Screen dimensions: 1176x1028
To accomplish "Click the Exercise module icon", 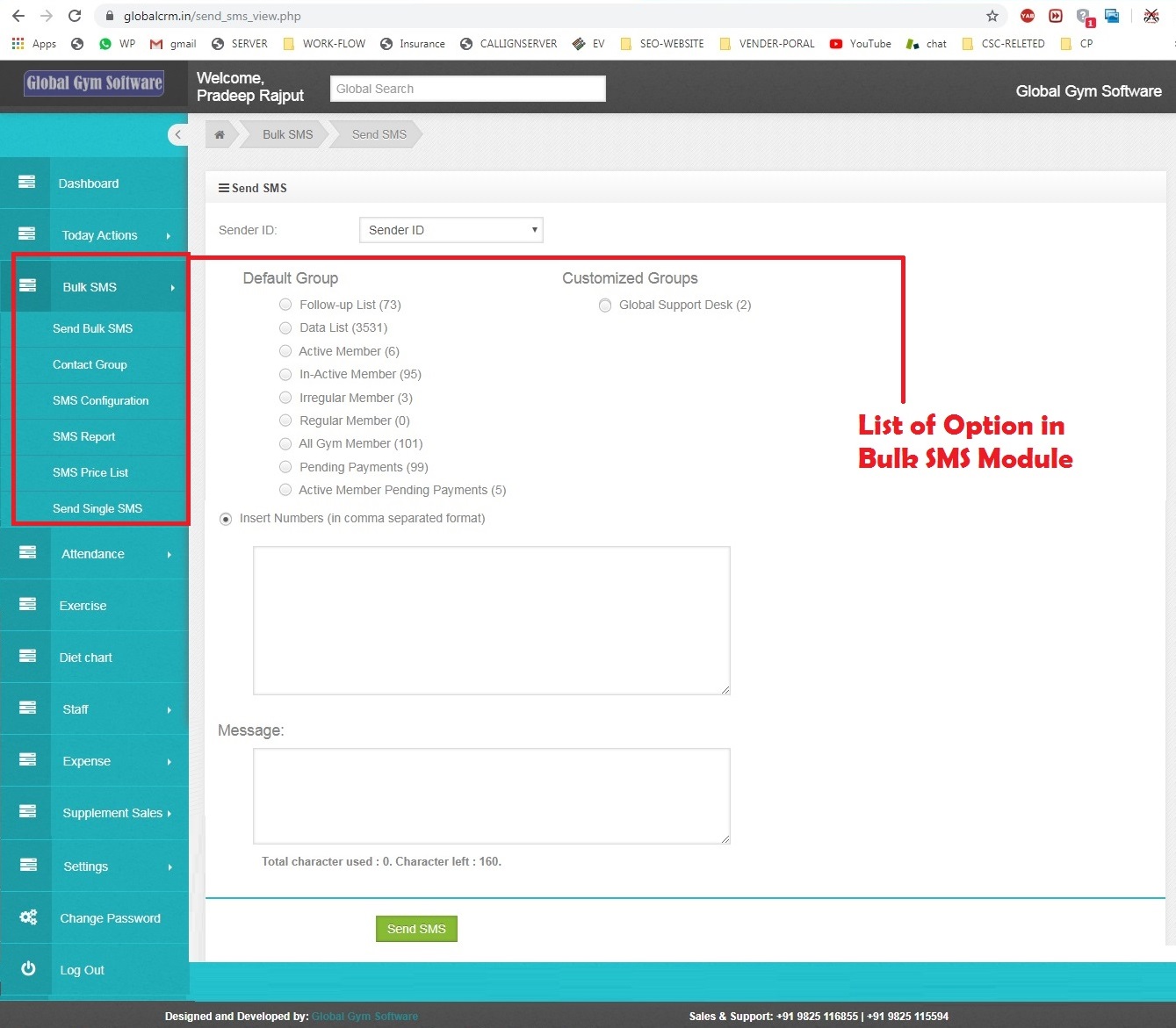I will [27, 604].
